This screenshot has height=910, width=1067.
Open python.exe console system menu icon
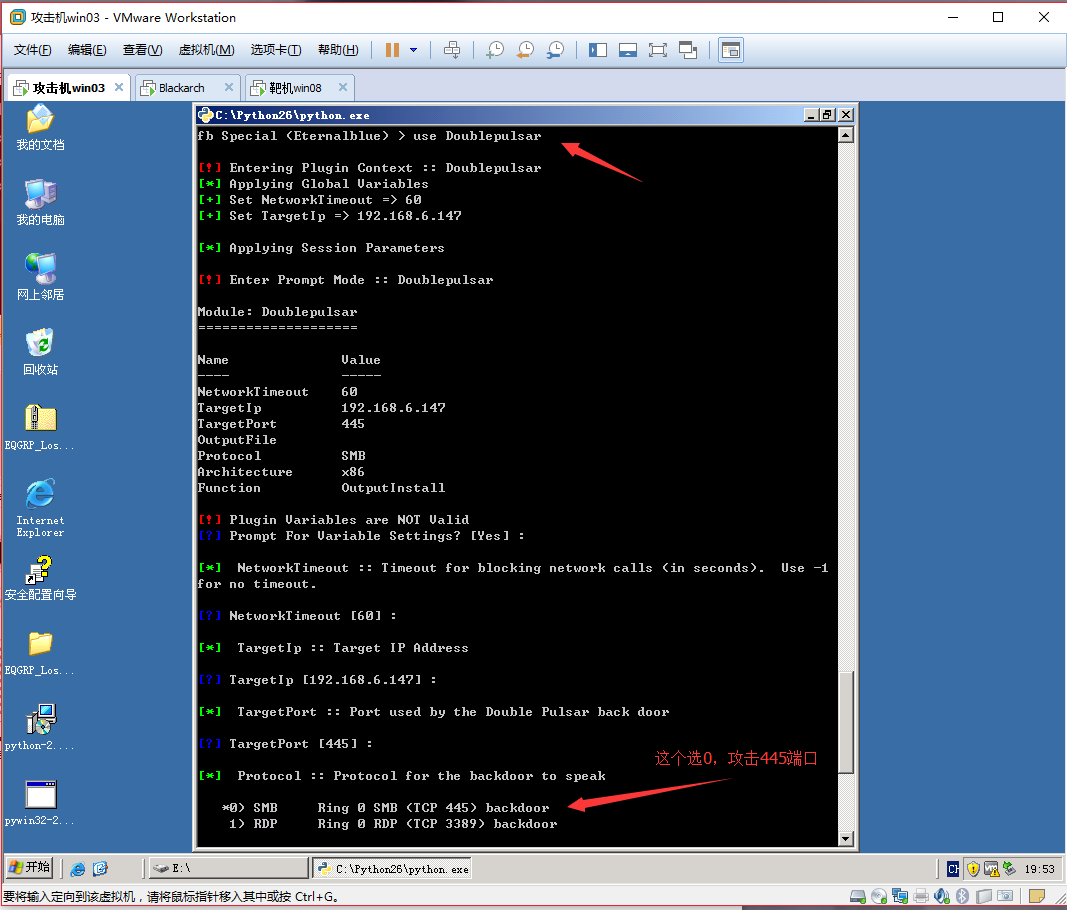[x=206, y=115]
